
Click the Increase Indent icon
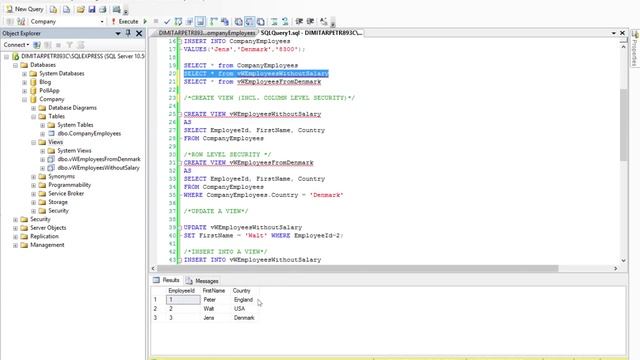pos(310,21)
